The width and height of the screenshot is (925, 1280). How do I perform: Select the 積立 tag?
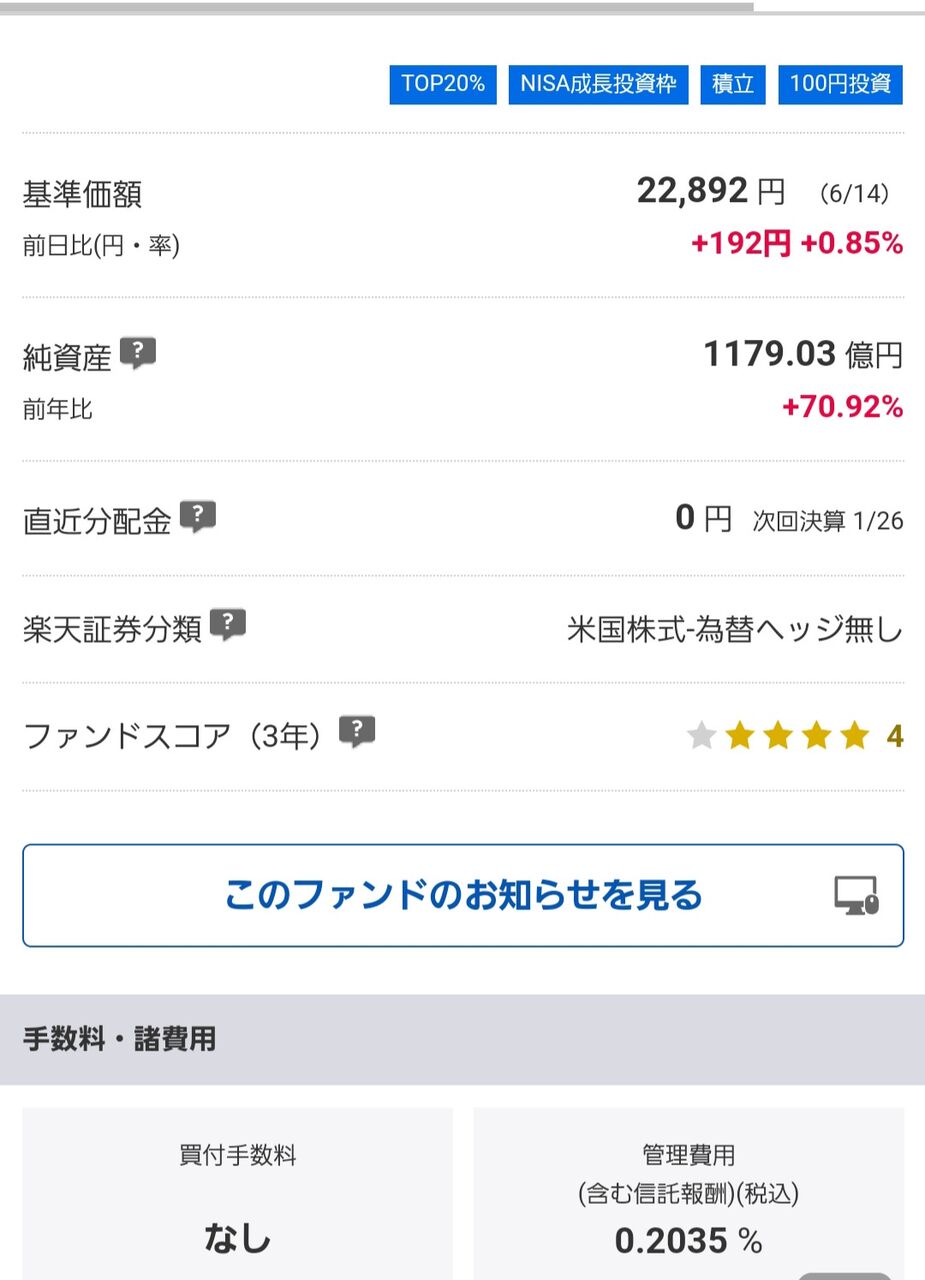[733, 84]
